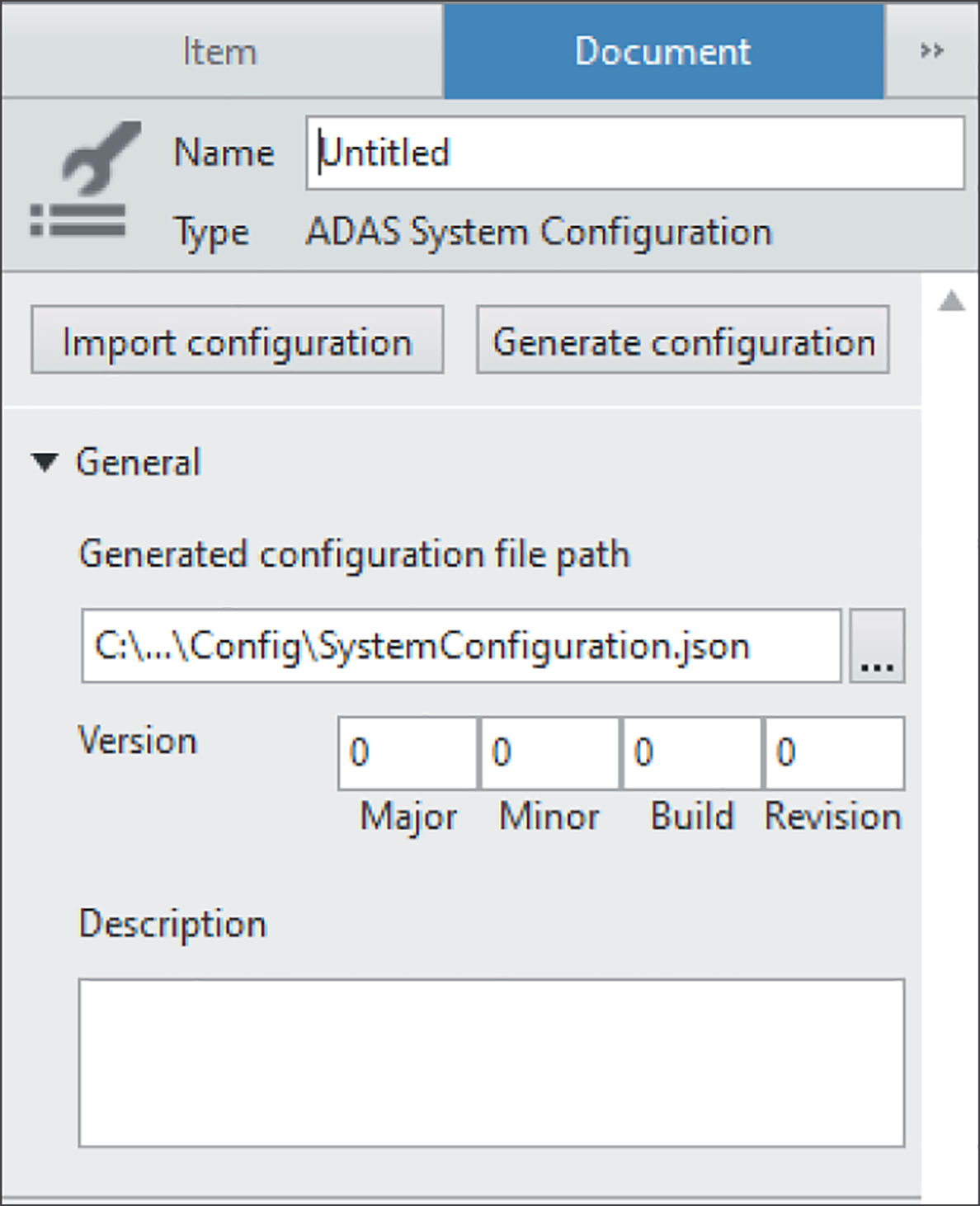980x1206 pixels.
Task: Click into the Name text field
Action: (635, 153)
